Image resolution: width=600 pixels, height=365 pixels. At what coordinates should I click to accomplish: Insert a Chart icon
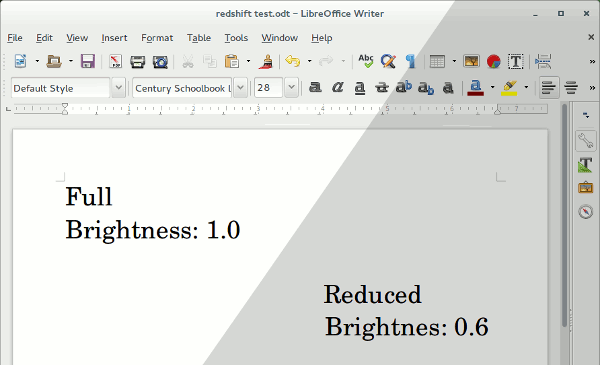[x=494, y=61]
